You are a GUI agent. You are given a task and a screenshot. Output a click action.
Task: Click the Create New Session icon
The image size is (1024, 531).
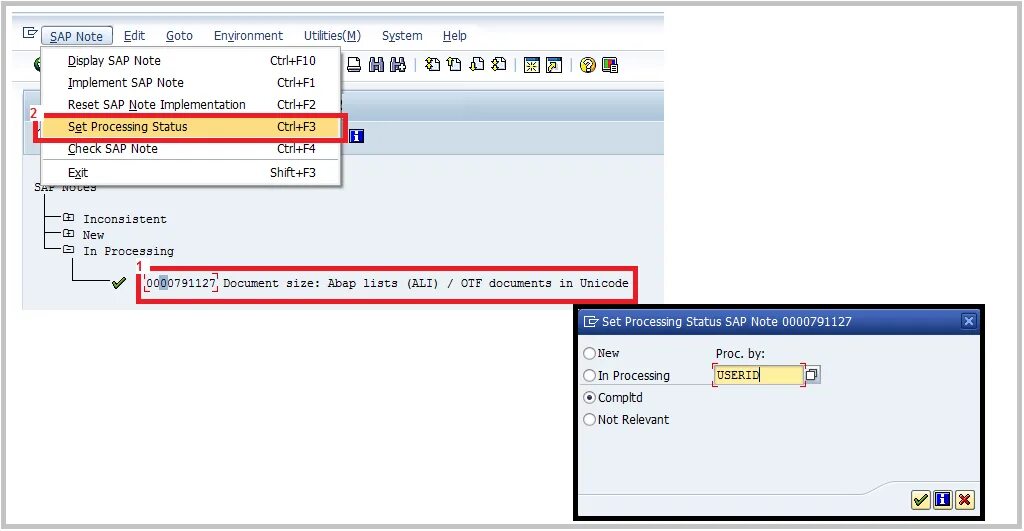(x=532, y=65)
